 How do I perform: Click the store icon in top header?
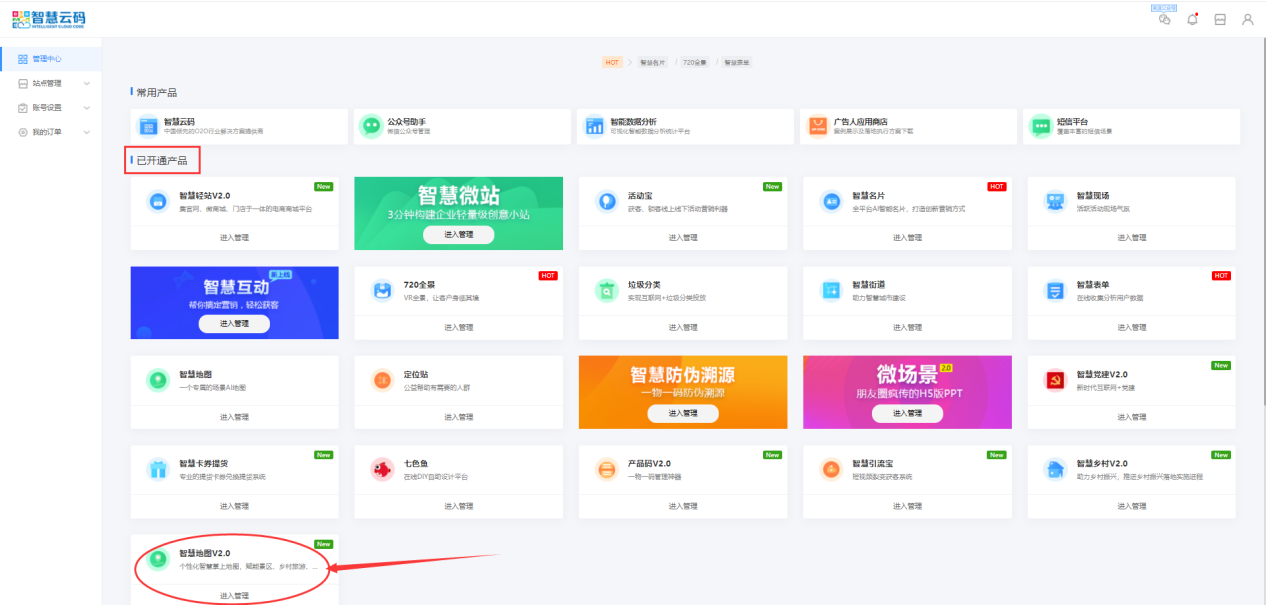[x=1220, y=19]
